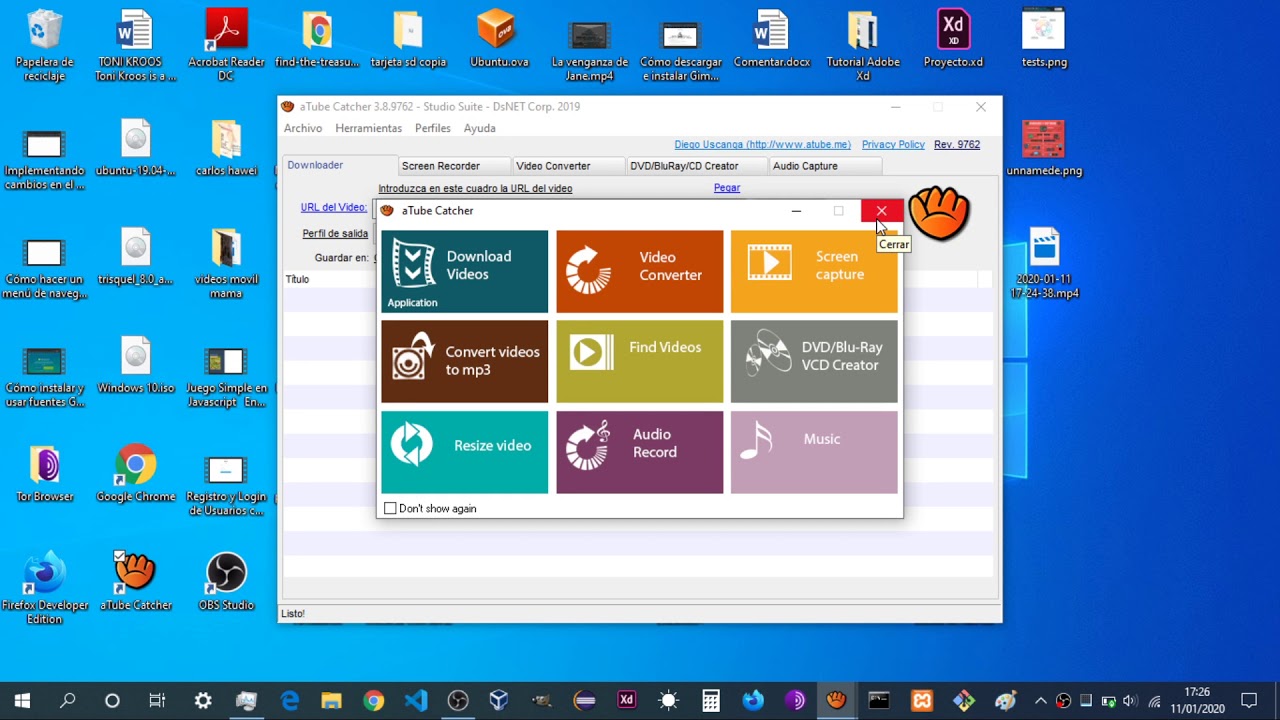Select the Tor Browser desktop icon

coord(45,475)
